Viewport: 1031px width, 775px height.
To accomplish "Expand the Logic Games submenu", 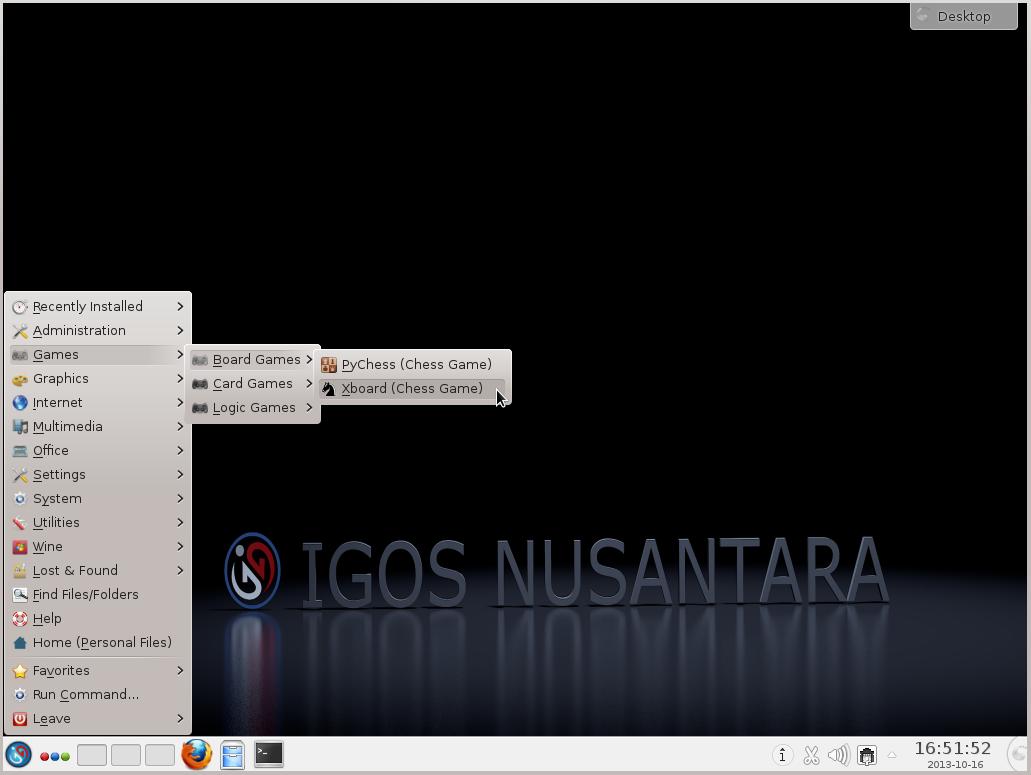I will pyautogui.click(x=253, y=408).
